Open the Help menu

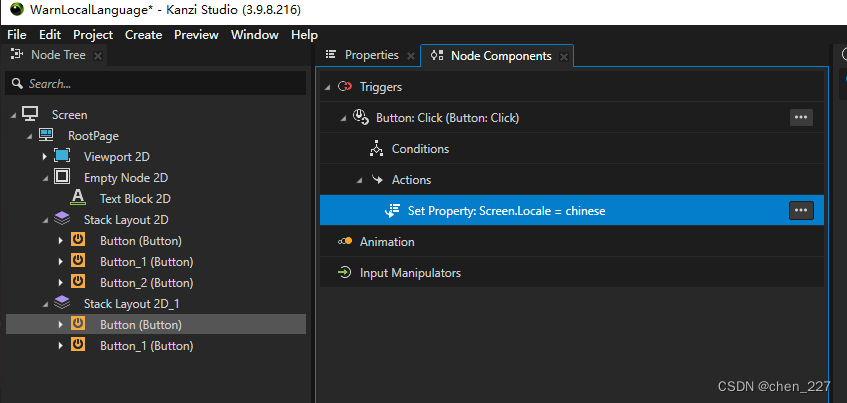pos(304,35)
